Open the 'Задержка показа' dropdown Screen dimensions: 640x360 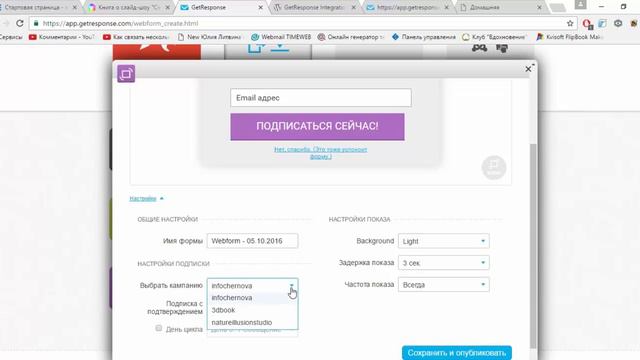[x=443, y=263]
